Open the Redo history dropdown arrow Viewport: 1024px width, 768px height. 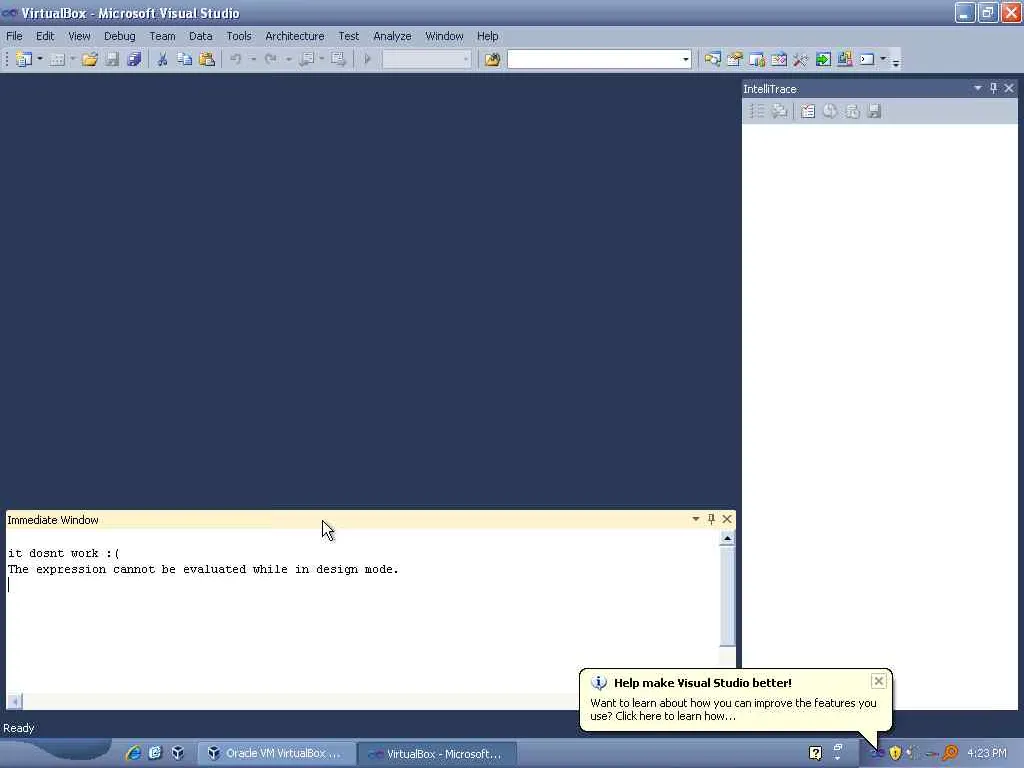pyautogui.click(x=288, y=59)
